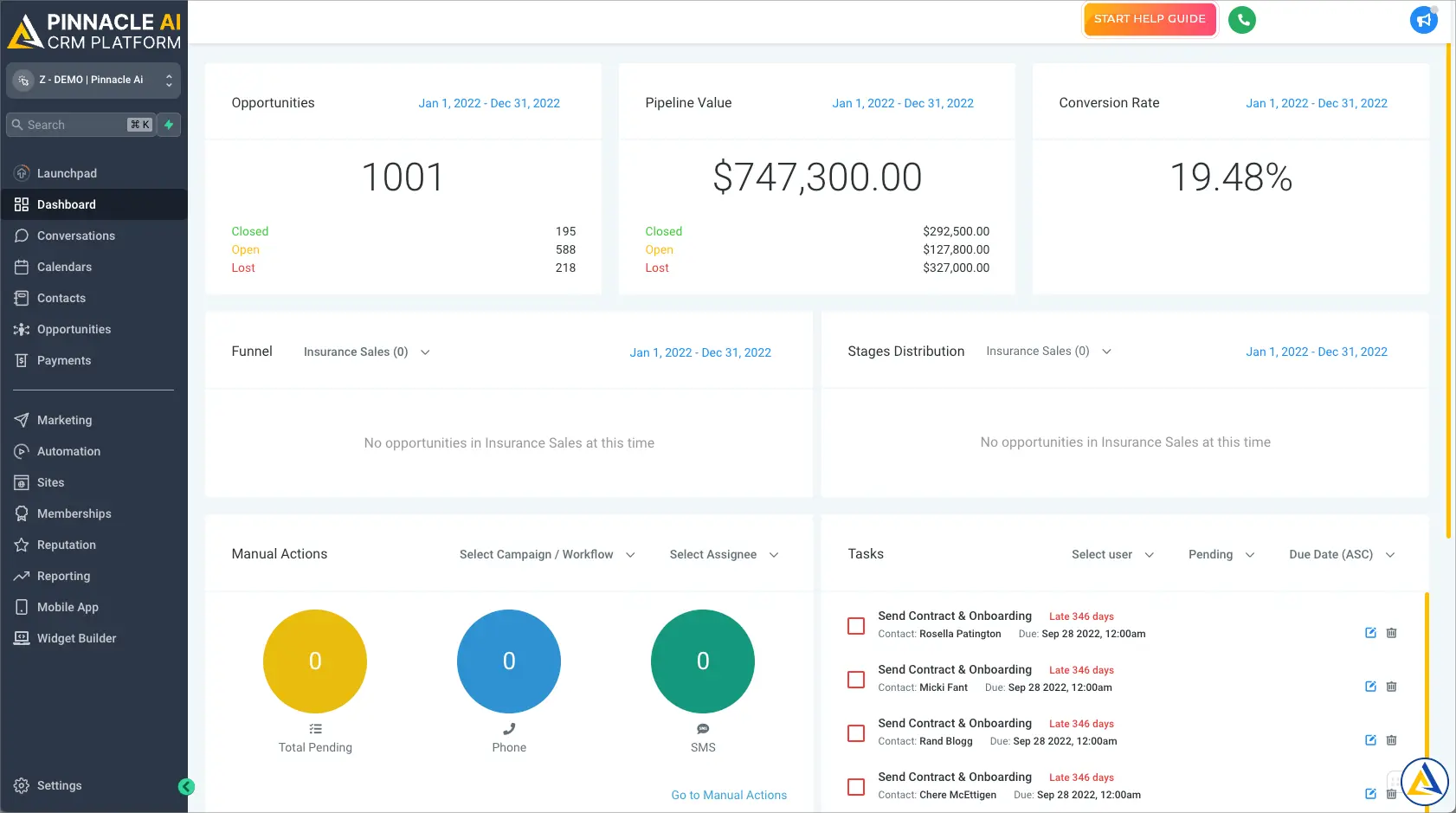Check the Rosella Patington task checkbox

click(x=855, y=625)
